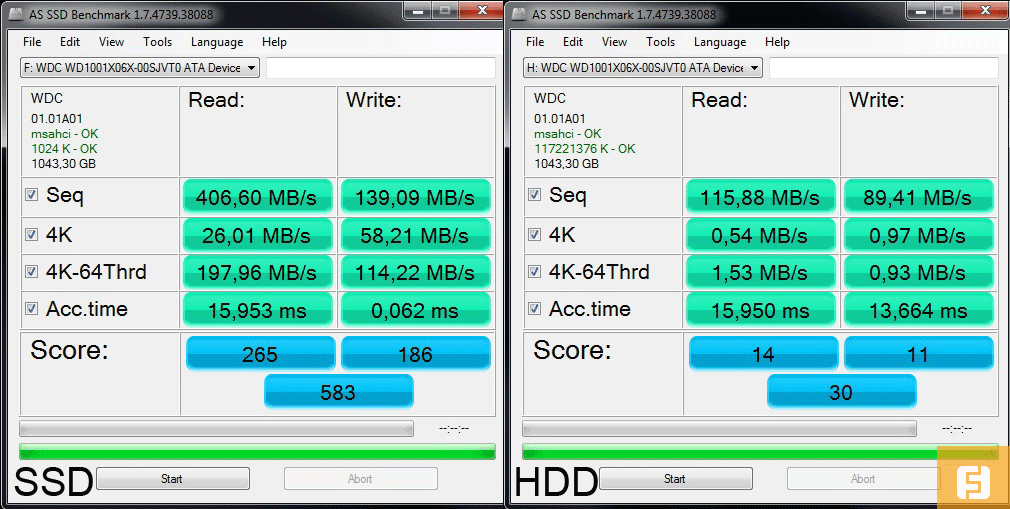The width and height of the screenshot is (1010, 509).
Task: Open Edit menu in the right HDD window
Action: coord(573,42)
